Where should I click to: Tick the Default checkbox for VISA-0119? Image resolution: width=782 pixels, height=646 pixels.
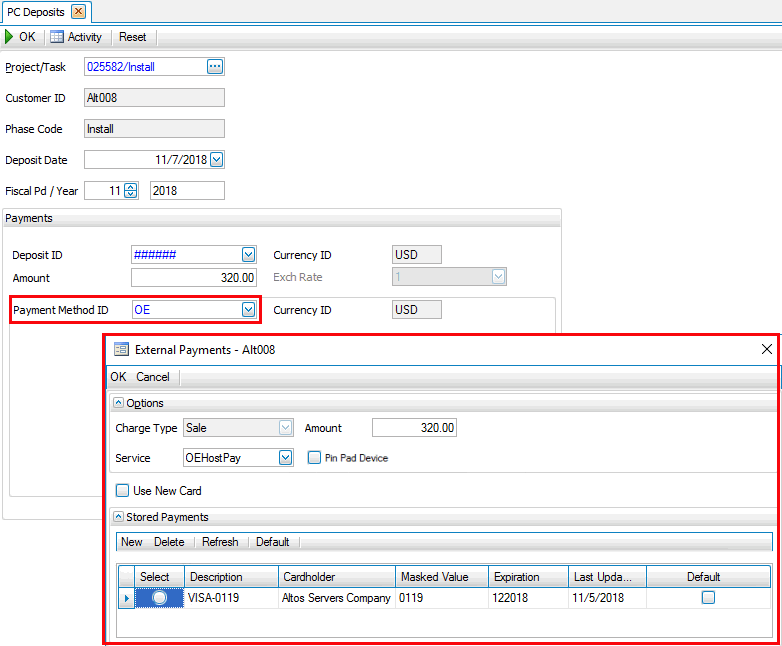(x=708, y=598)
